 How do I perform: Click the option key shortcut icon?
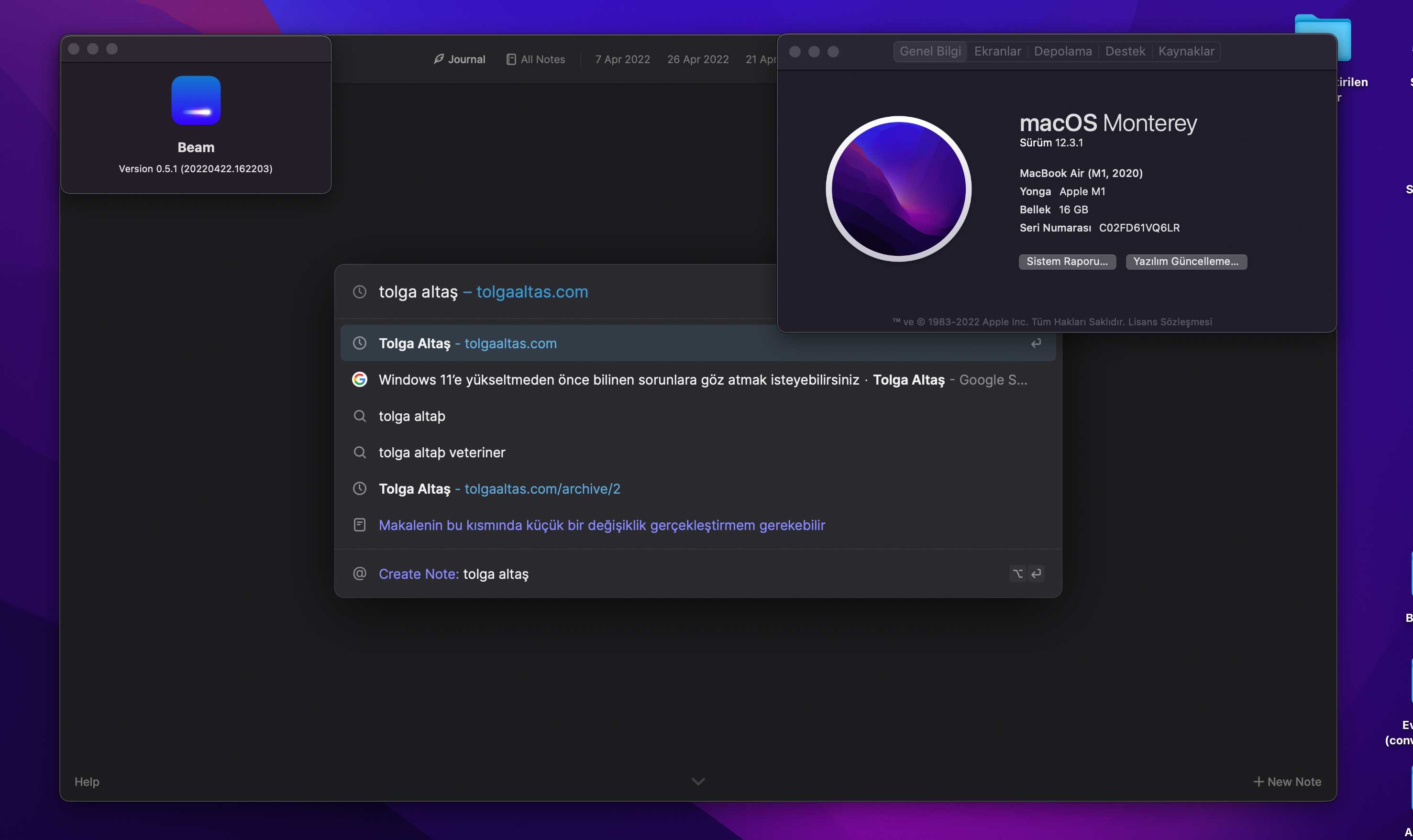click(1017, 574)
